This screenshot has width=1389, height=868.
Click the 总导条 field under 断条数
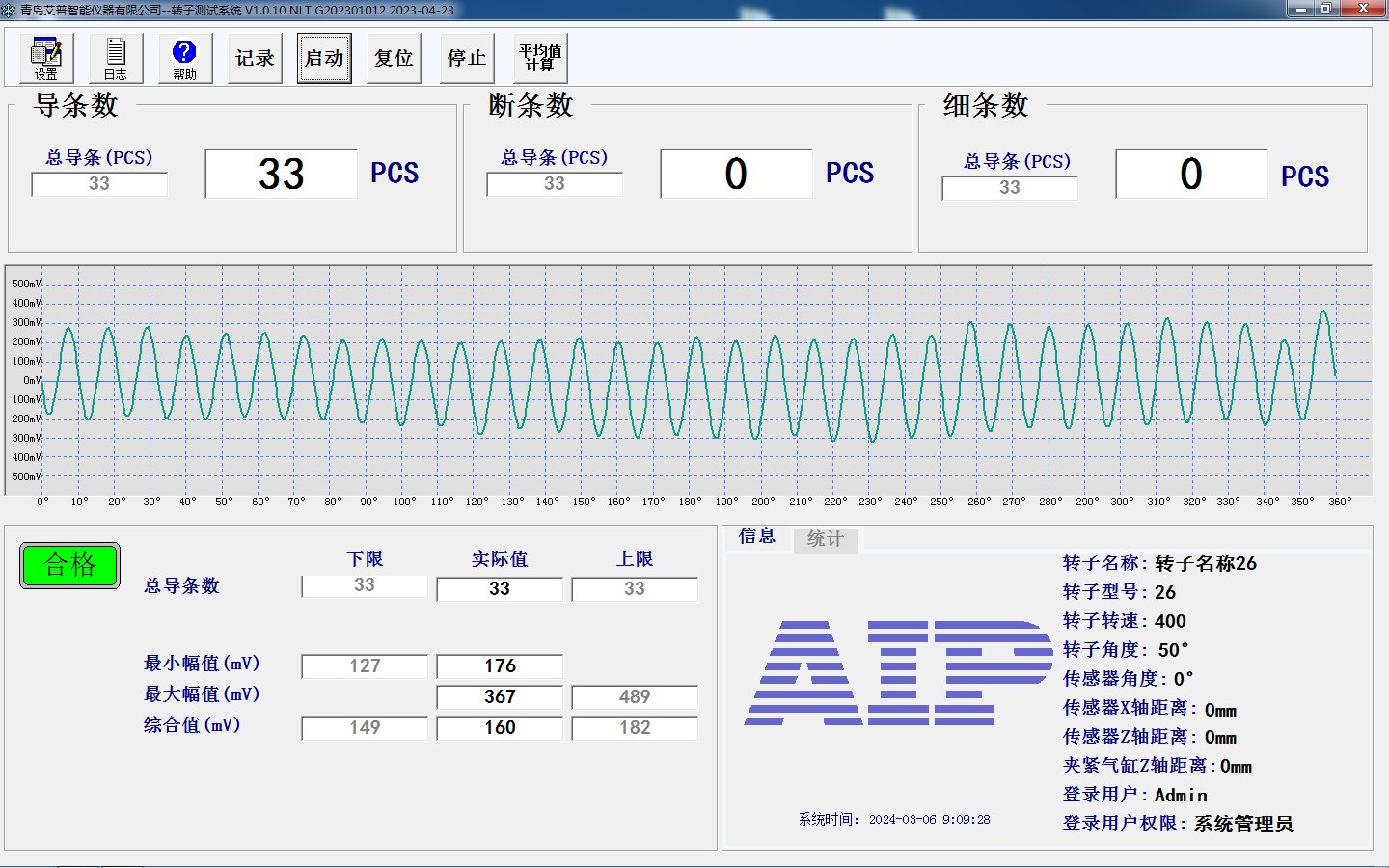coord(555,184)
